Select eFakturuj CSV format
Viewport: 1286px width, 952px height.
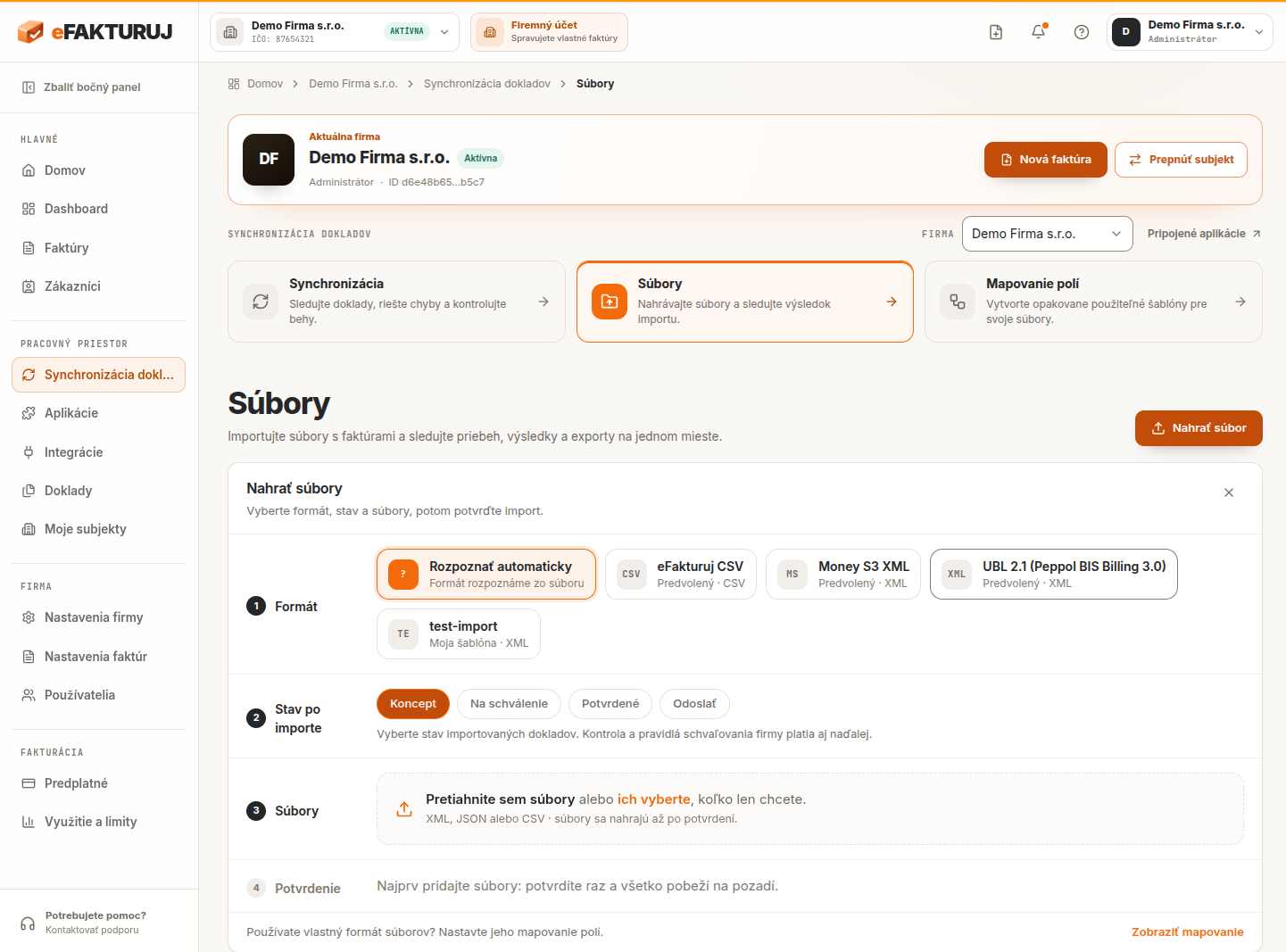coord(681,575)
